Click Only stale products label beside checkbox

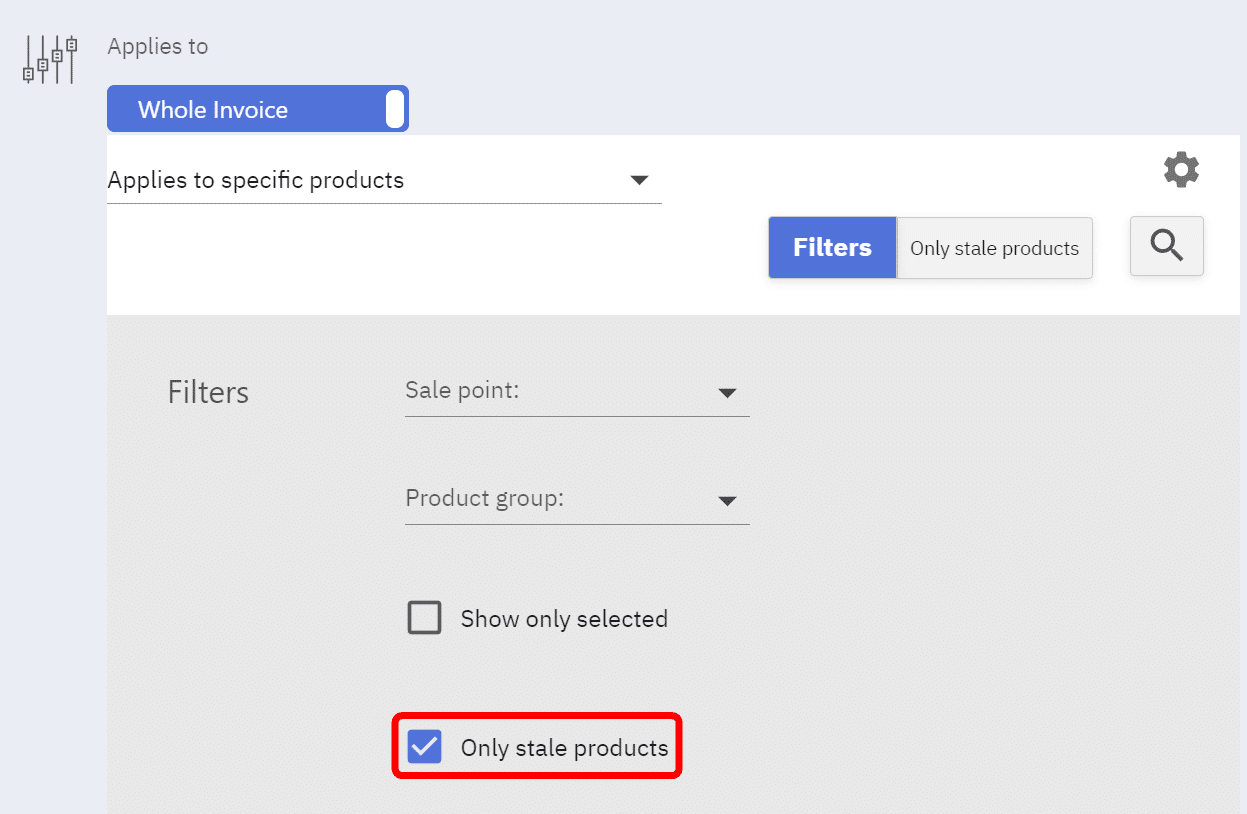click(x=564, y=748)
